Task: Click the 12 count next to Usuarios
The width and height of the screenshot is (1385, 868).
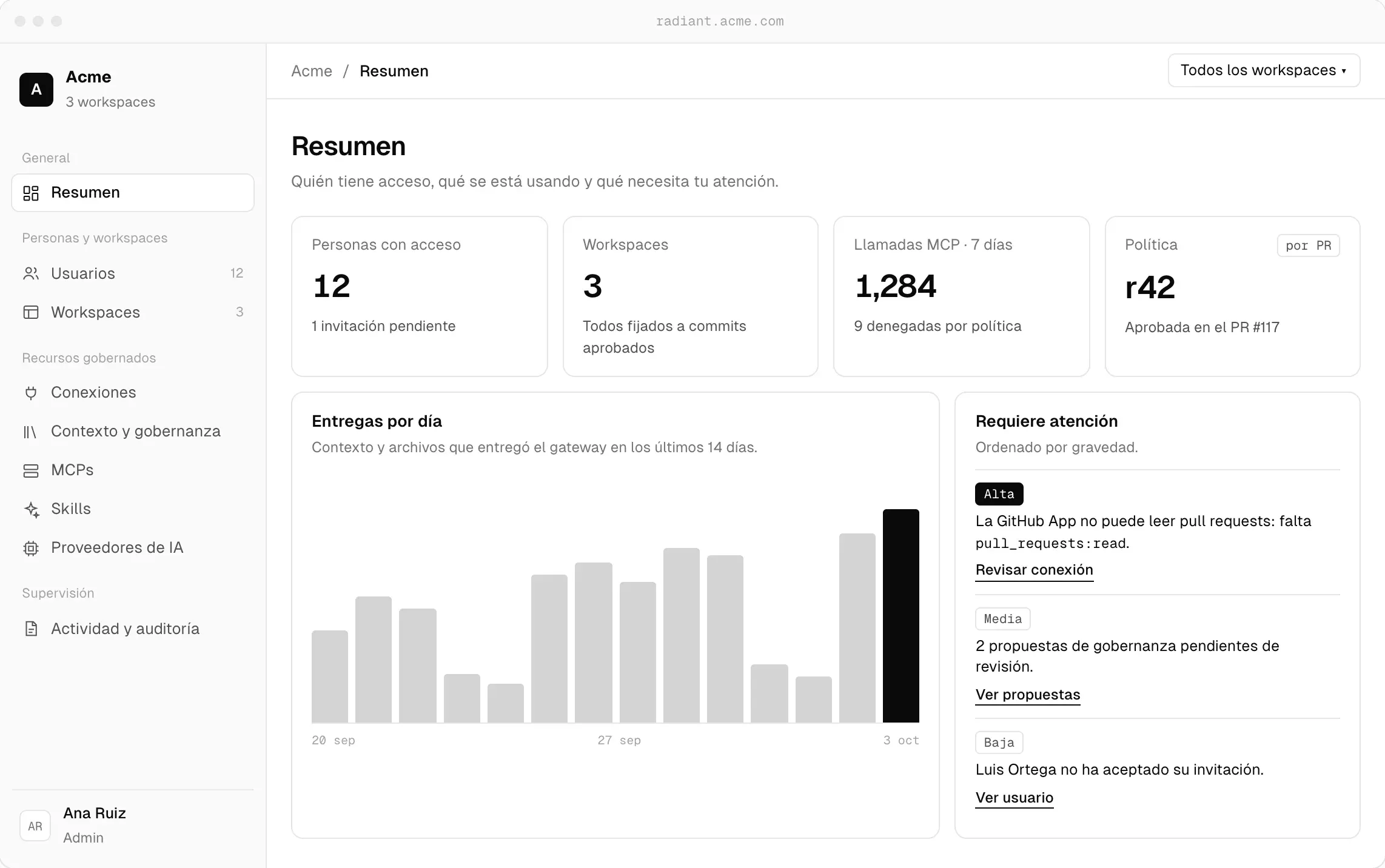Action: pyautogui.click(x=236, y=273)
